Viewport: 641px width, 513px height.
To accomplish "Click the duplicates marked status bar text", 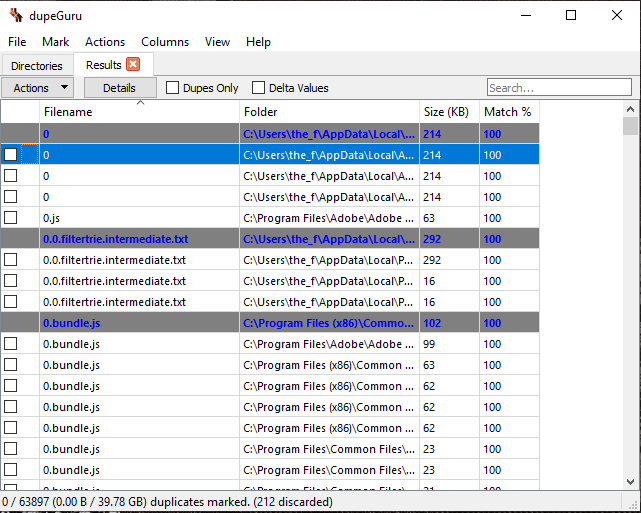I will click(x=167, y=502).
